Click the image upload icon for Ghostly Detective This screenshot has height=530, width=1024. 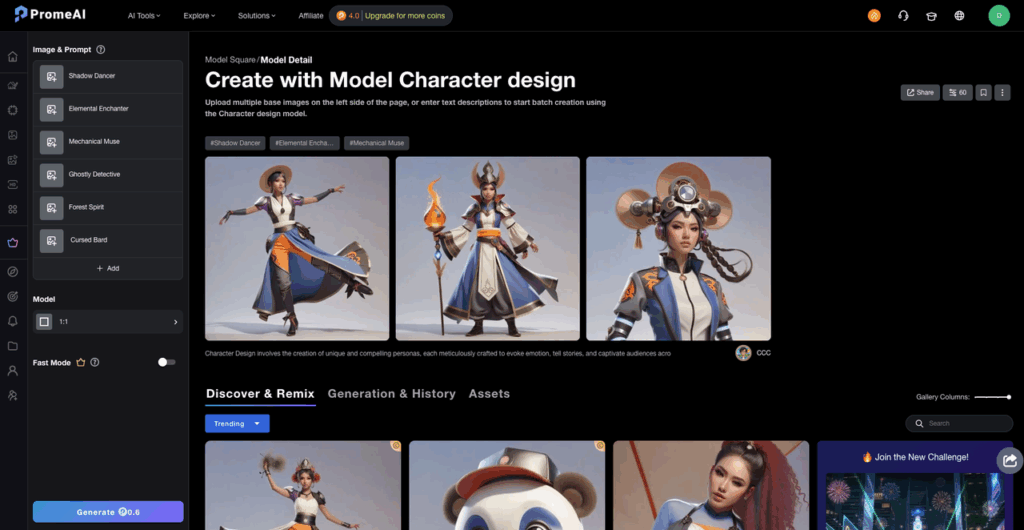tap(52, 175)
